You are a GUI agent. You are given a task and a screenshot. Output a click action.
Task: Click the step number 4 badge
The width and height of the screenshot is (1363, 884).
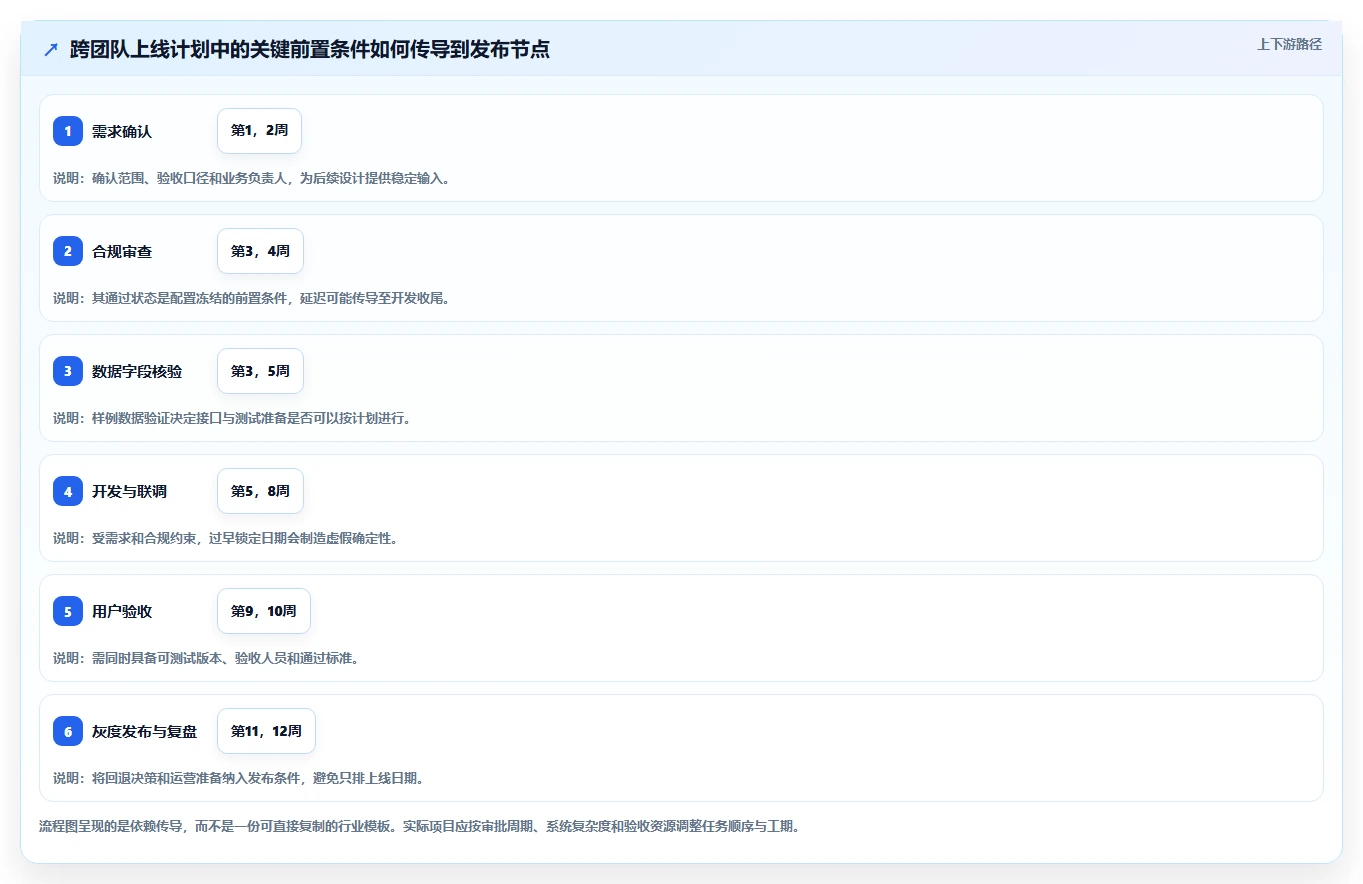(x=68, y=491)
